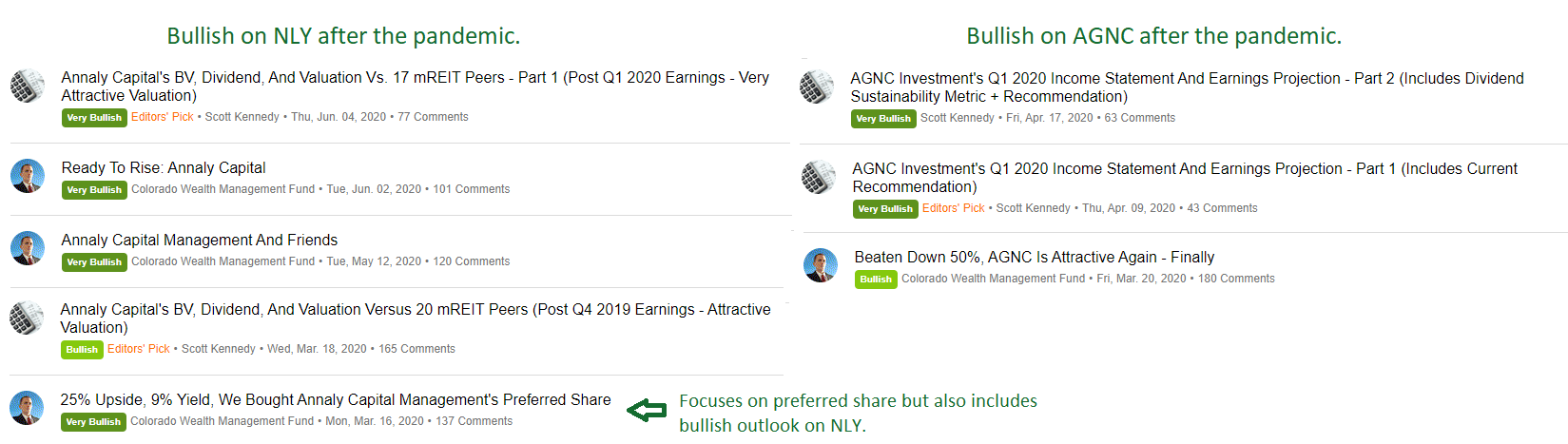Click Editors' Pick label on Apr. 09, 2020 article
The image size is (1568, 444).
pos(954,208)
